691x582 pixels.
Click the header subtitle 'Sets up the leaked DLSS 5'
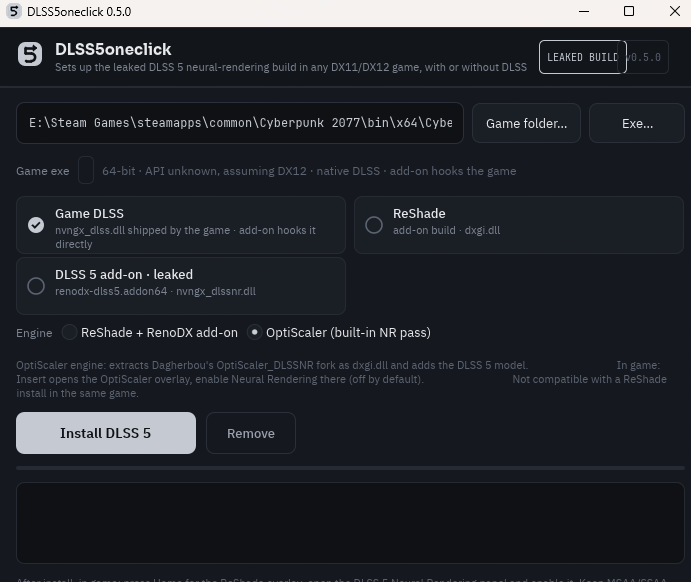[x=291, y=67]
